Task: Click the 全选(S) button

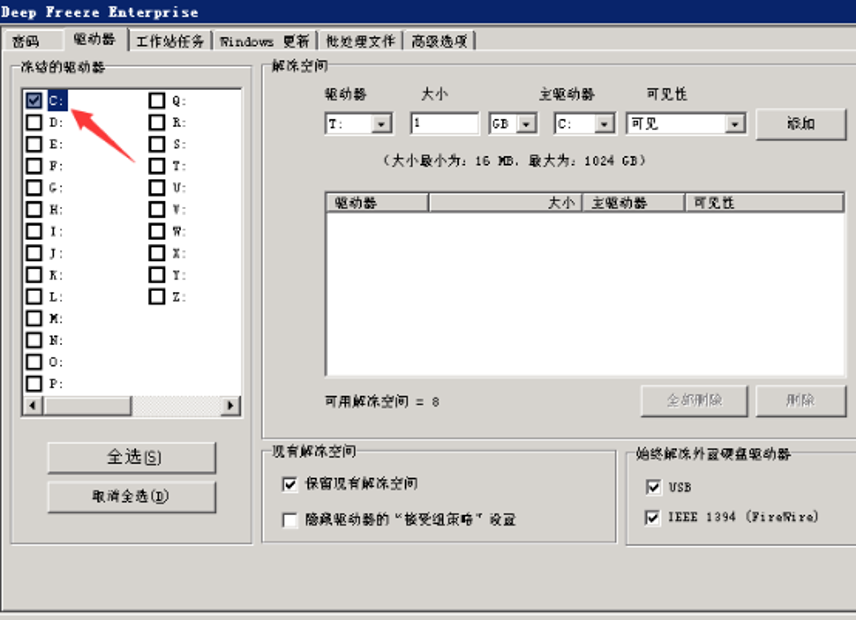Action: pos(132,457)
